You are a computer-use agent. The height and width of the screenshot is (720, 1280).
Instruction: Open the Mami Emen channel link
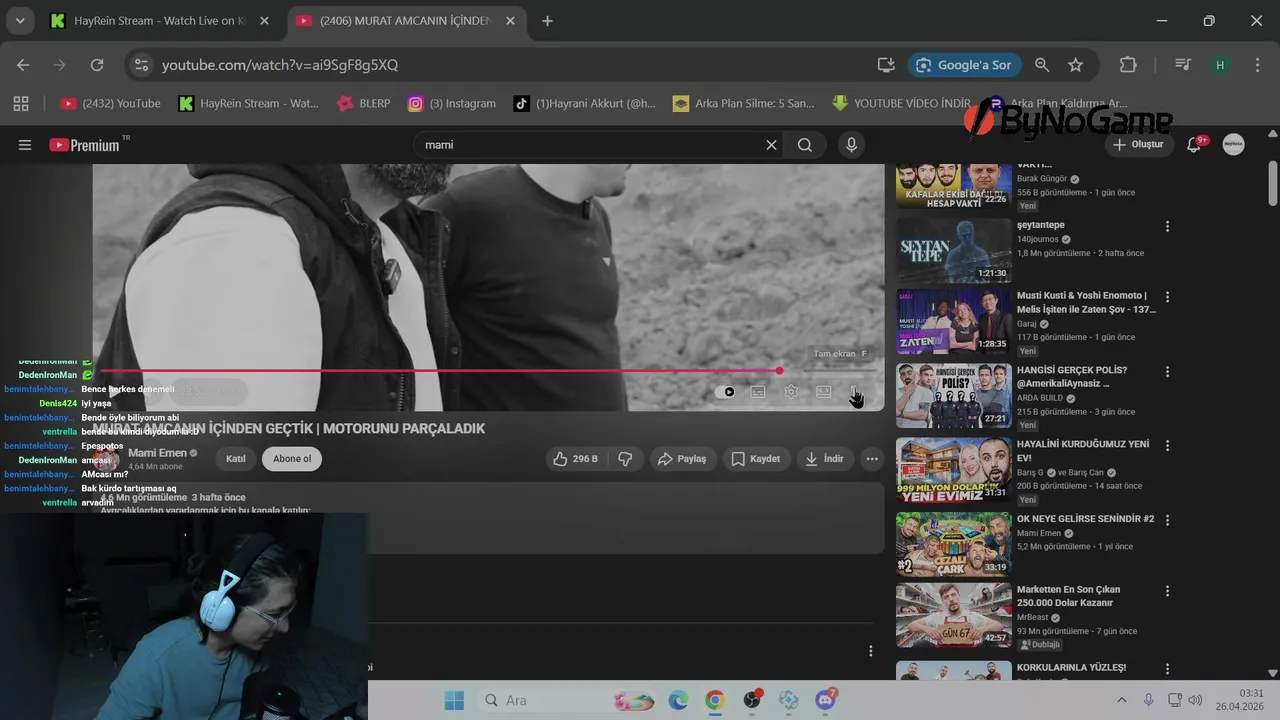(157, 453)
